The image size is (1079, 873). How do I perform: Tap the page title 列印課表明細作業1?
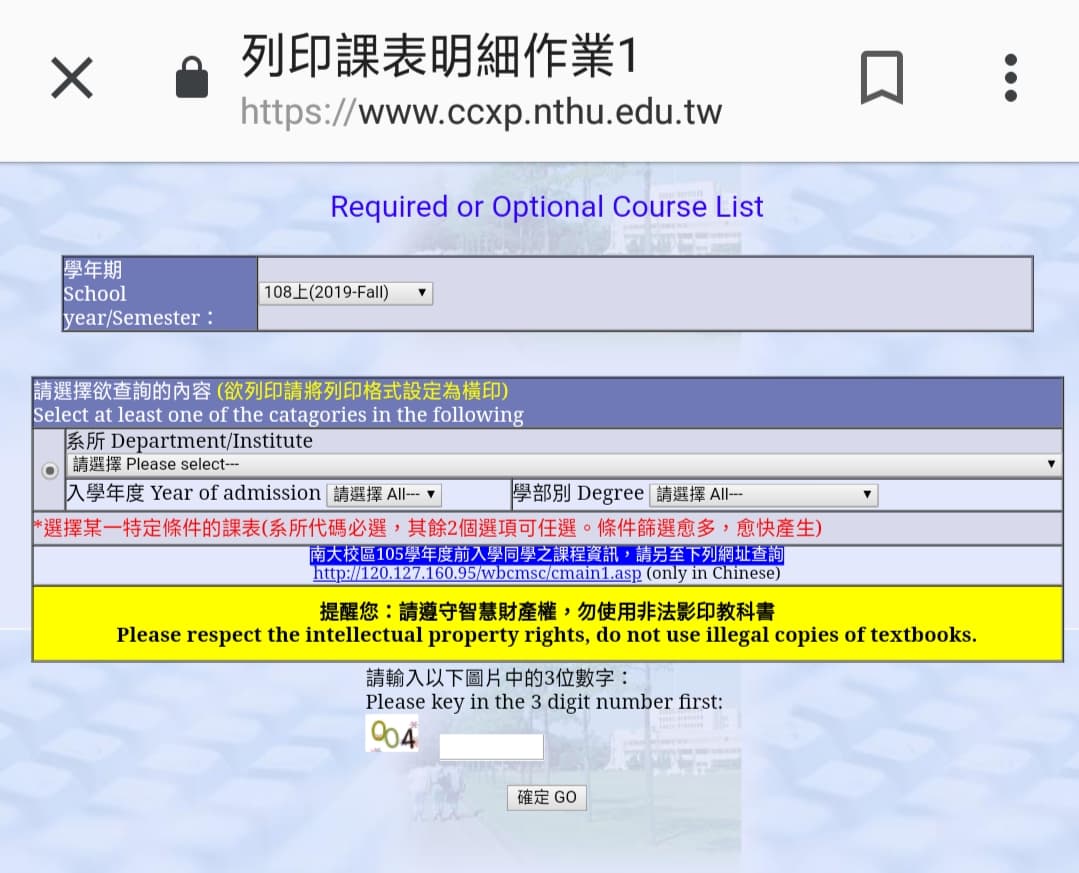click(439, 56)
